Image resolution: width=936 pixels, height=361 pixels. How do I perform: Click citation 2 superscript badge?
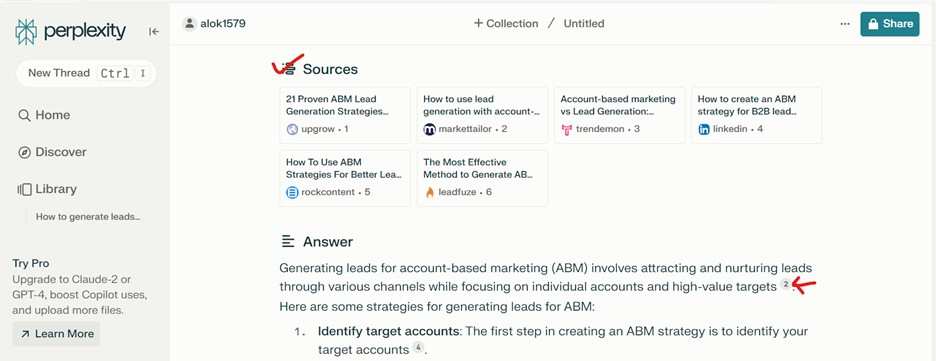786,285
